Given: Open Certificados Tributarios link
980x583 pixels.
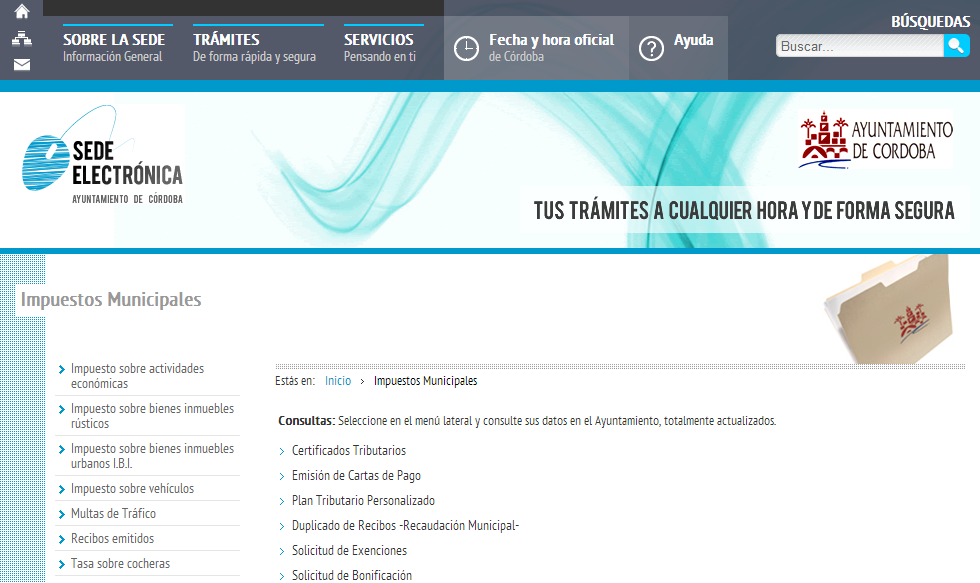Looking at the screenshot, I should click(349, 450).
